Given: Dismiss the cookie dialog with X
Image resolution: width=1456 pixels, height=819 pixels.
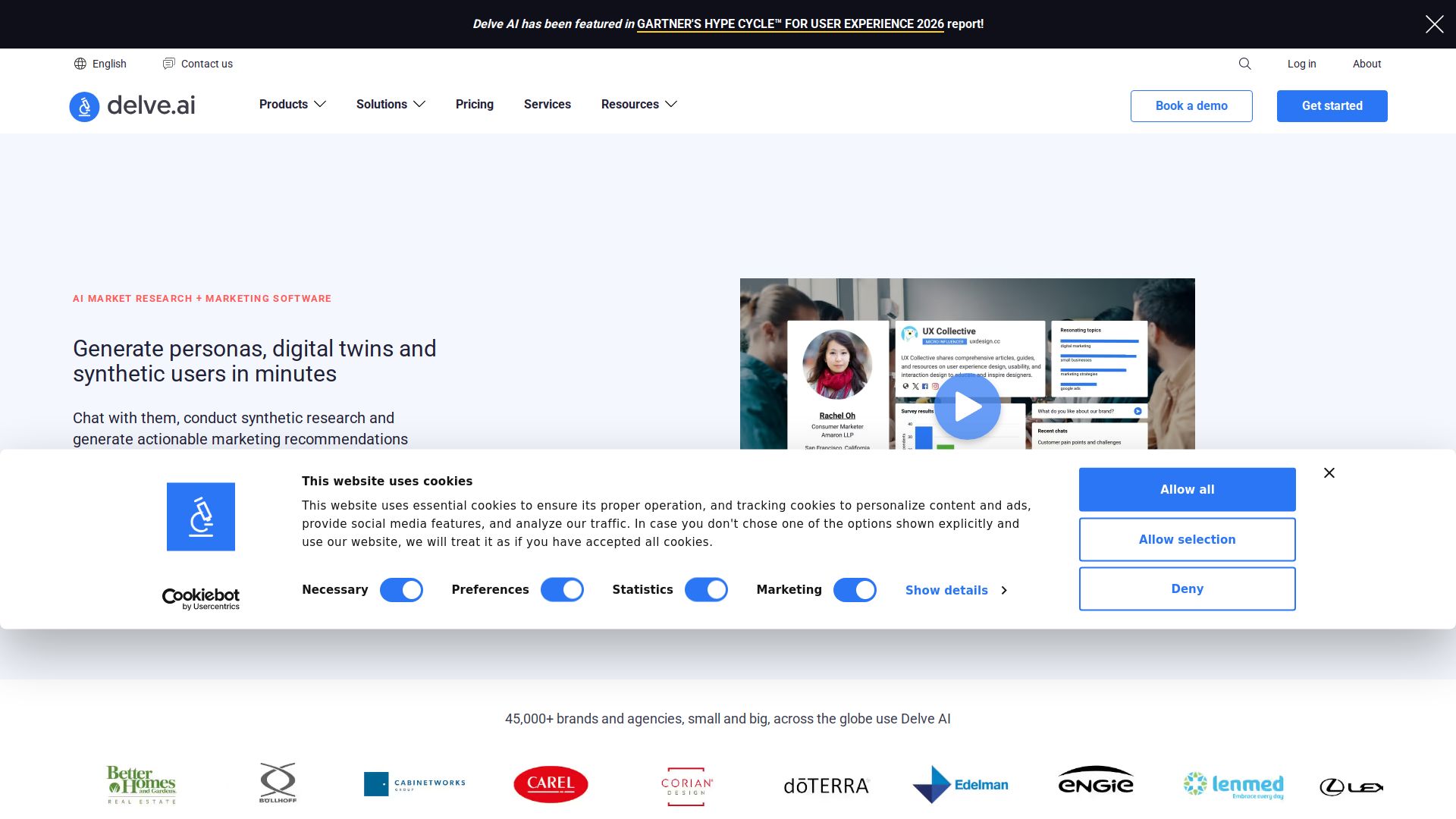Looking at the screenshot, I should (x=1329, y=472).
